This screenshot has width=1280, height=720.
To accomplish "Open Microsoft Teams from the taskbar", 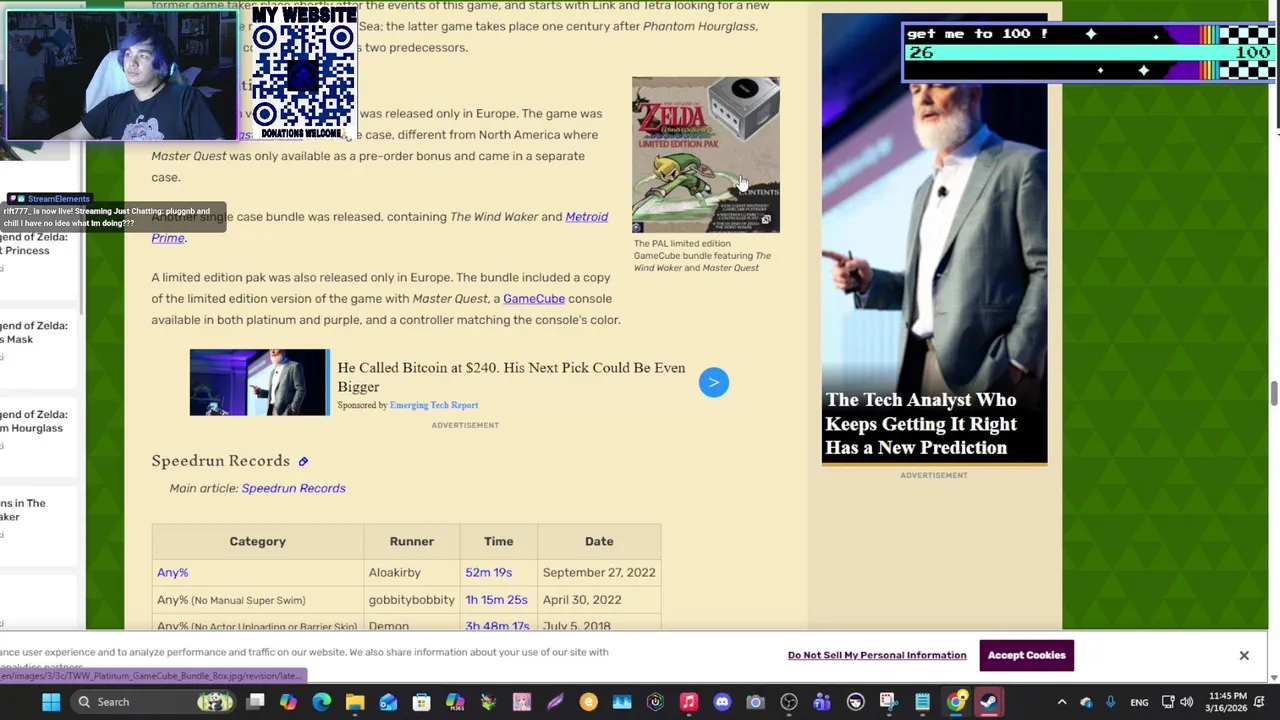I will point(822,702).
